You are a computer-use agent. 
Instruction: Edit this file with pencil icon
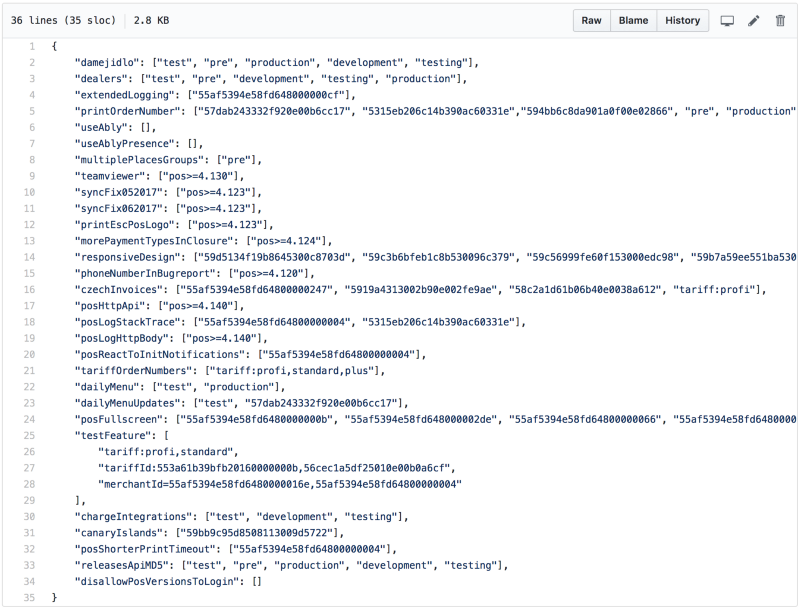754,21
